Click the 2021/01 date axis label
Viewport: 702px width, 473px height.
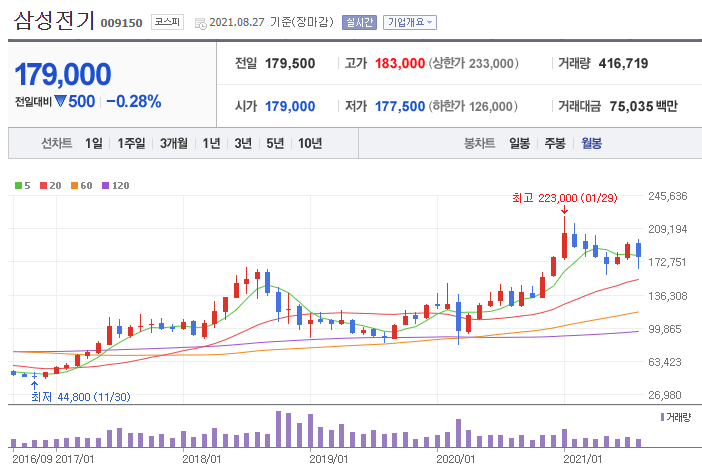[x=583, y=459]
